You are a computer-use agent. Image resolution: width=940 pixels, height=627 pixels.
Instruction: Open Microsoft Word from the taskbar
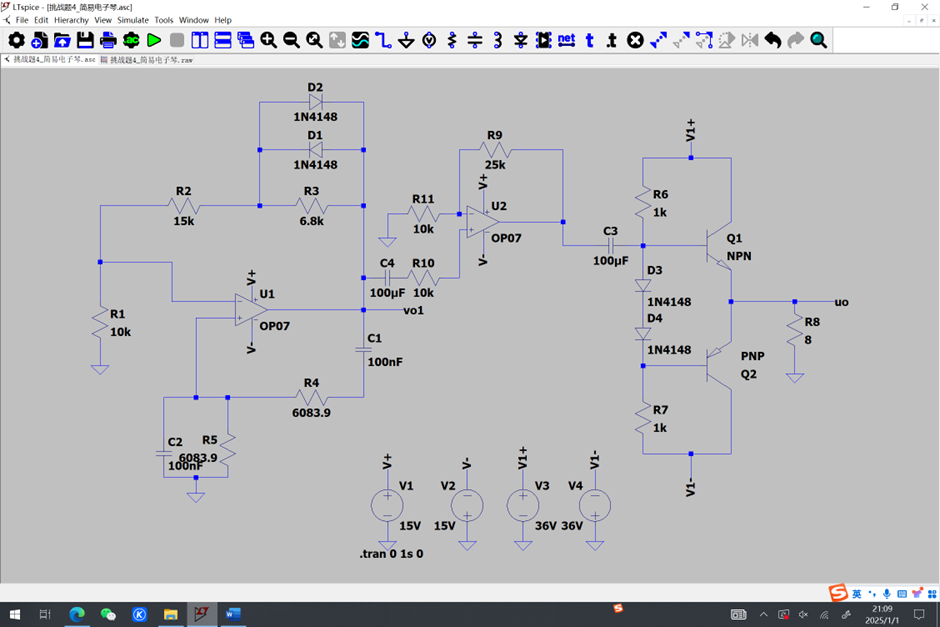[x=233, y=614]
